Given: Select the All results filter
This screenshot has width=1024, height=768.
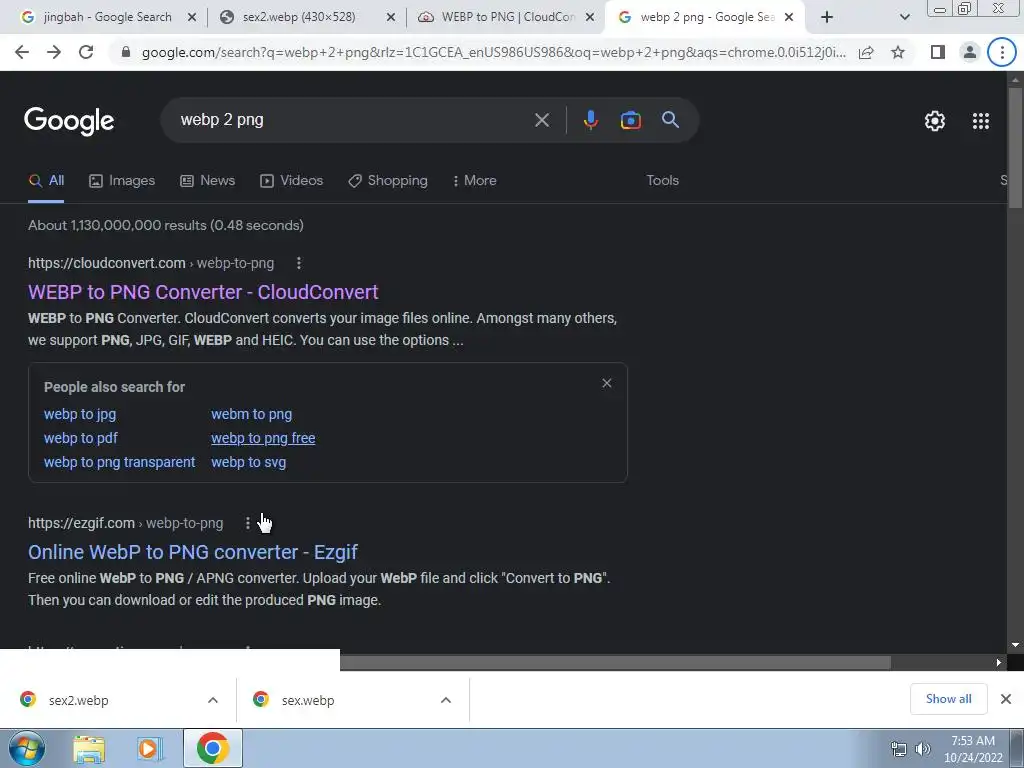Looking at the screenshot, I should point(46,181).
